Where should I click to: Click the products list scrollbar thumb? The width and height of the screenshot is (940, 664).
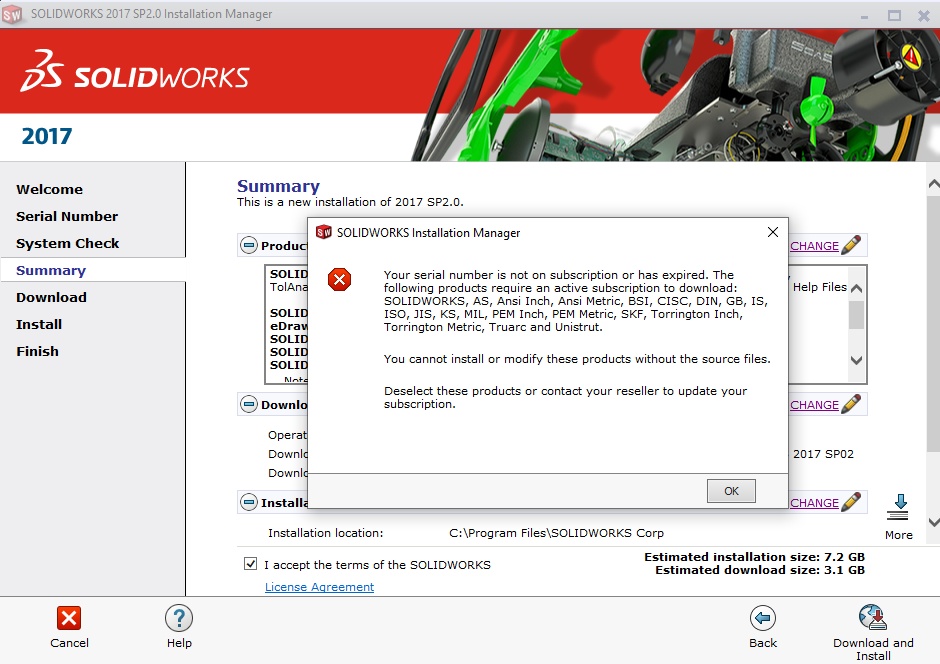click(x=857, y=315)
